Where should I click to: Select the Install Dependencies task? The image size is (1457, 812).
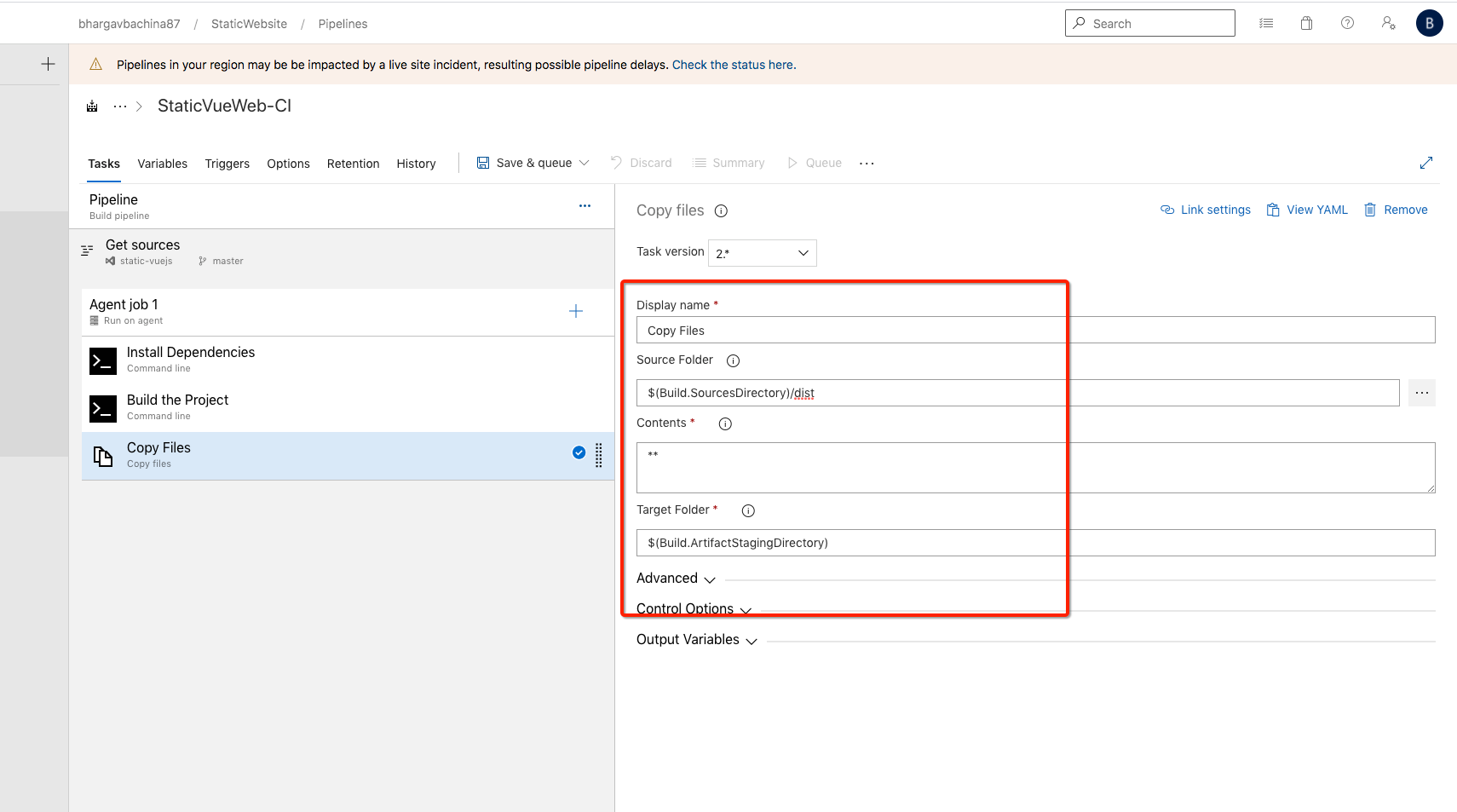tap(348, 360)
